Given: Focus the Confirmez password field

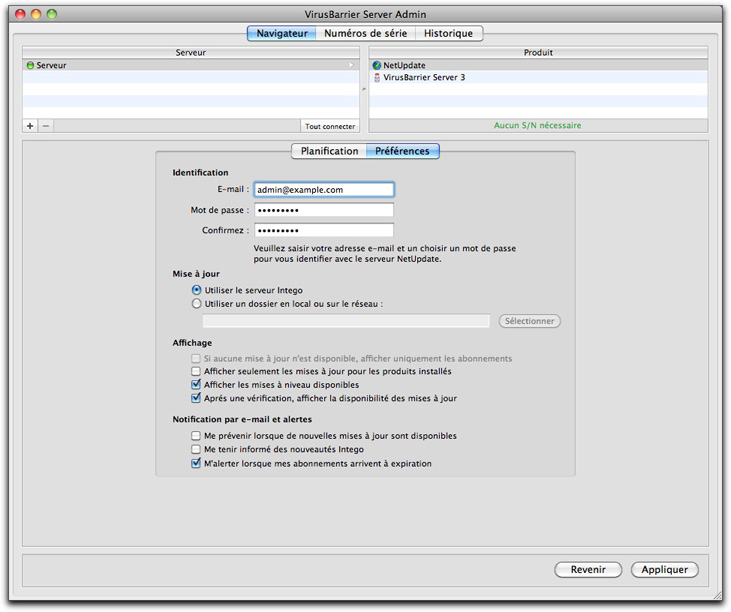Looking at the screenshot, I should click(324, 230).
